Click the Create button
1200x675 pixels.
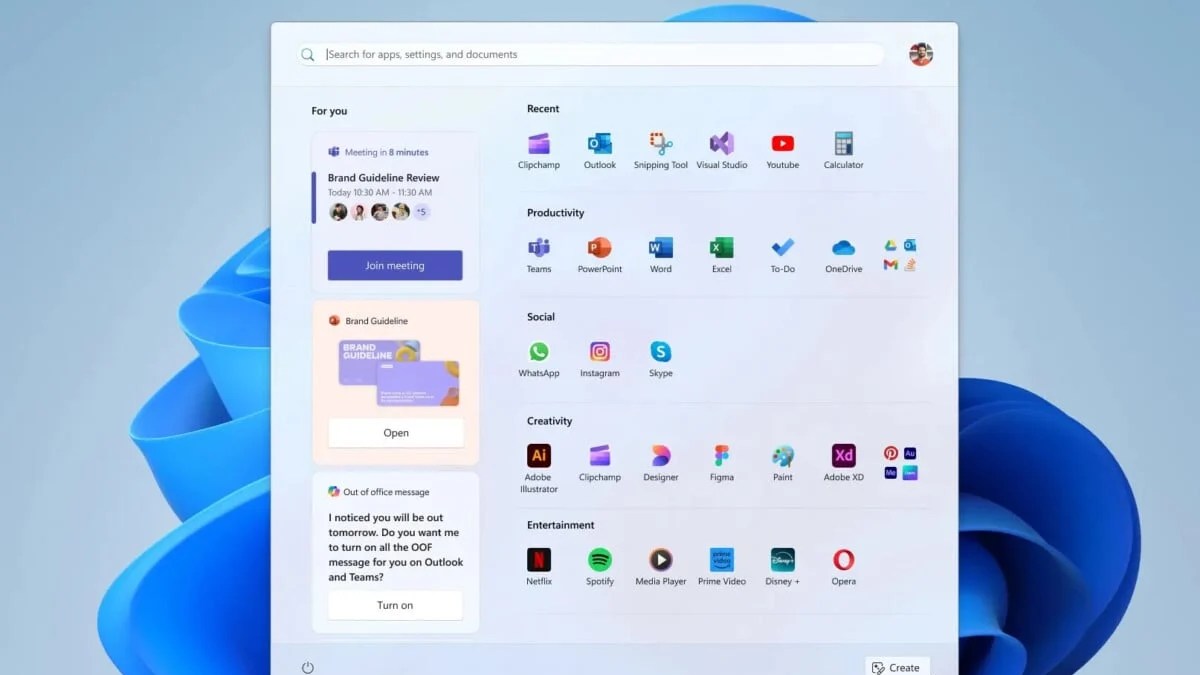click(x=897, y=667)
